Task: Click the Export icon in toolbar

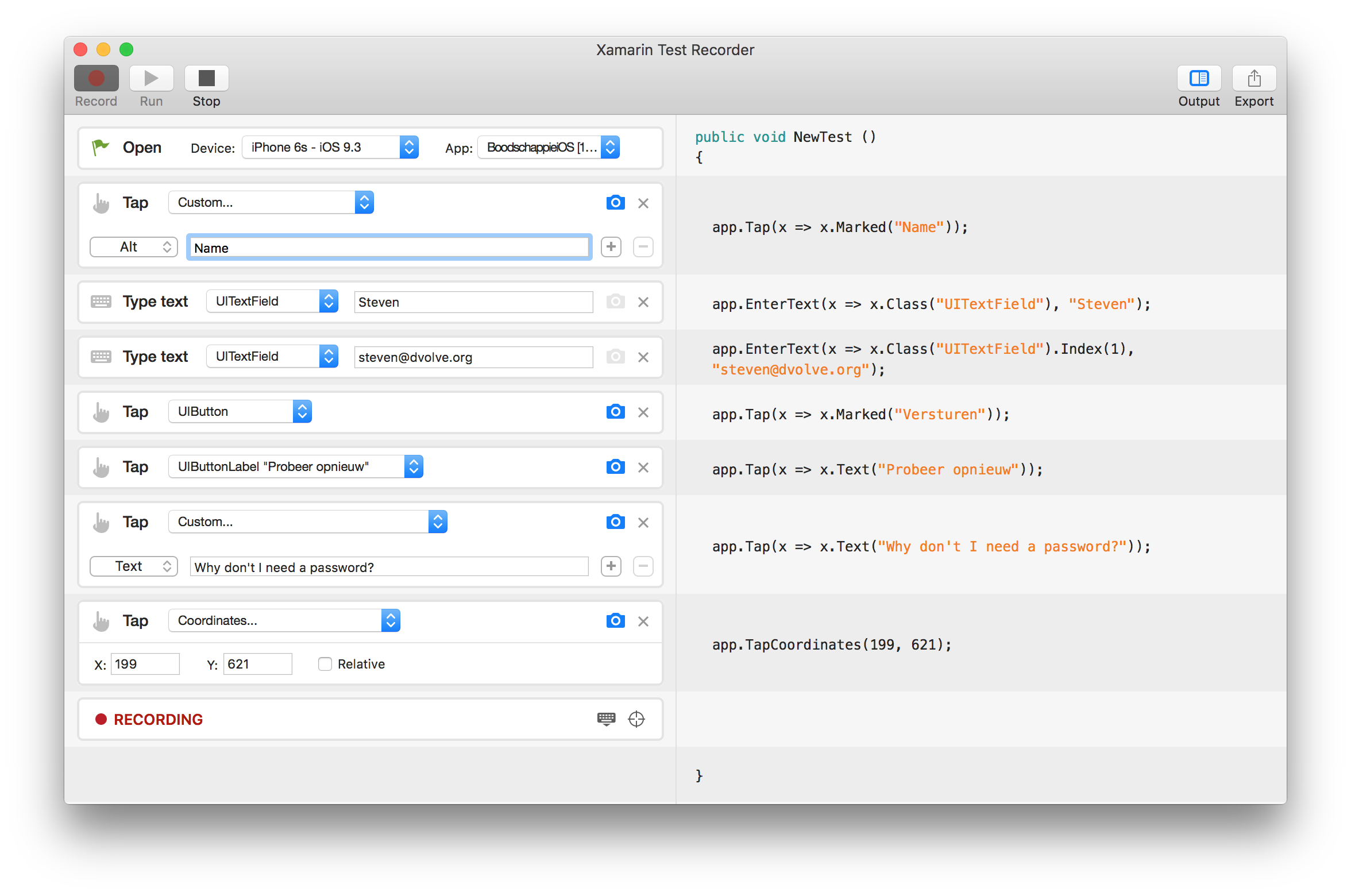Action: coord(1254,79)
